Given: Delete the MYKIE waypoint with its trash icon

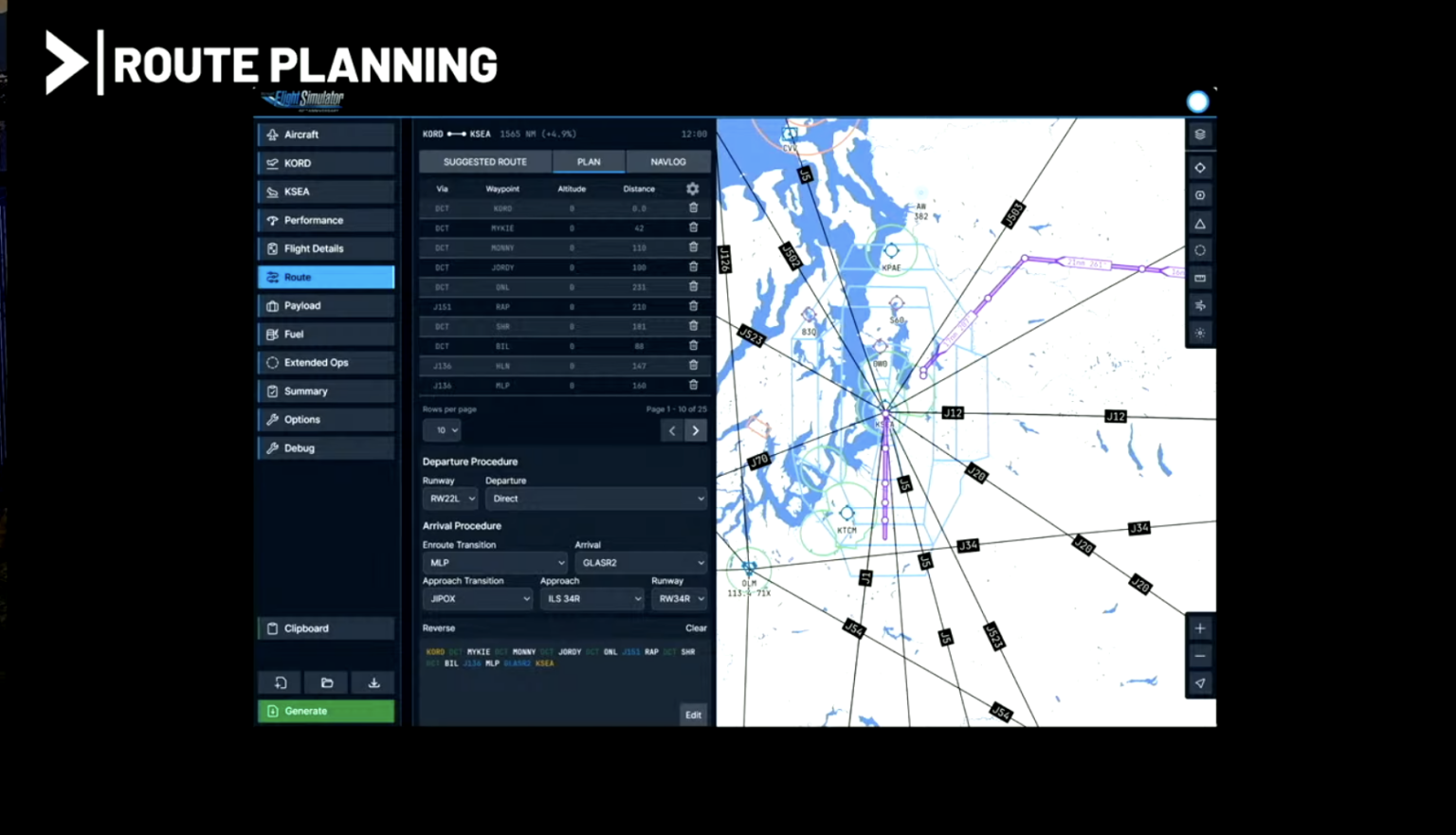Looking at the screenshot, I should point(693,227).
